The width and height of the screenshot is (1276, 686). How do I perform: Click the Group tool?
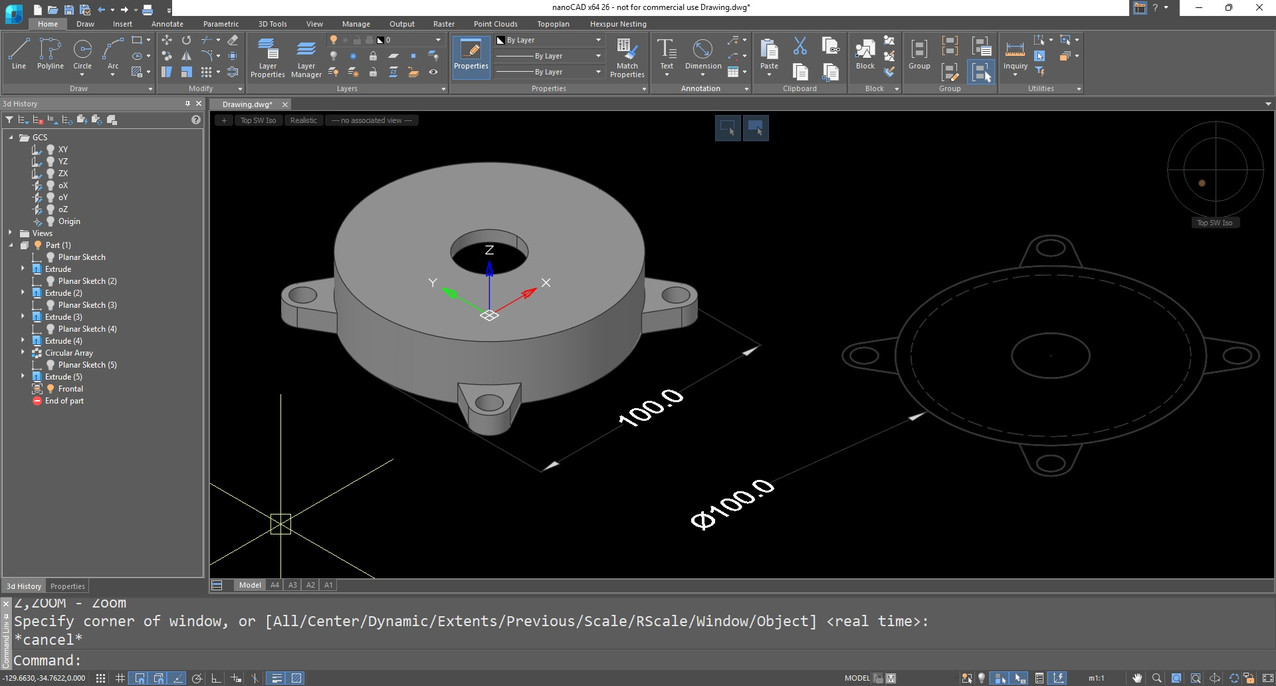click(919, 54)
